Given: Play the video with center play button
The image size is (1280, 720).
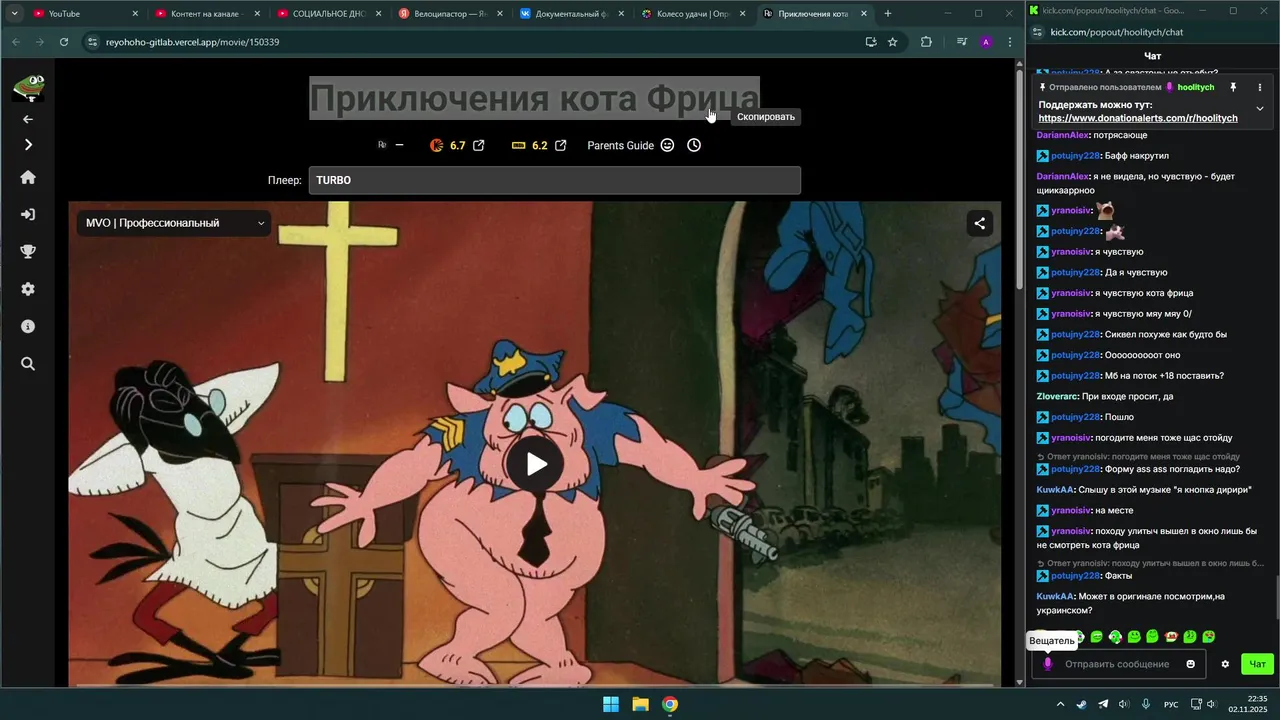Looking at the screenshot, I should (536, 464).
